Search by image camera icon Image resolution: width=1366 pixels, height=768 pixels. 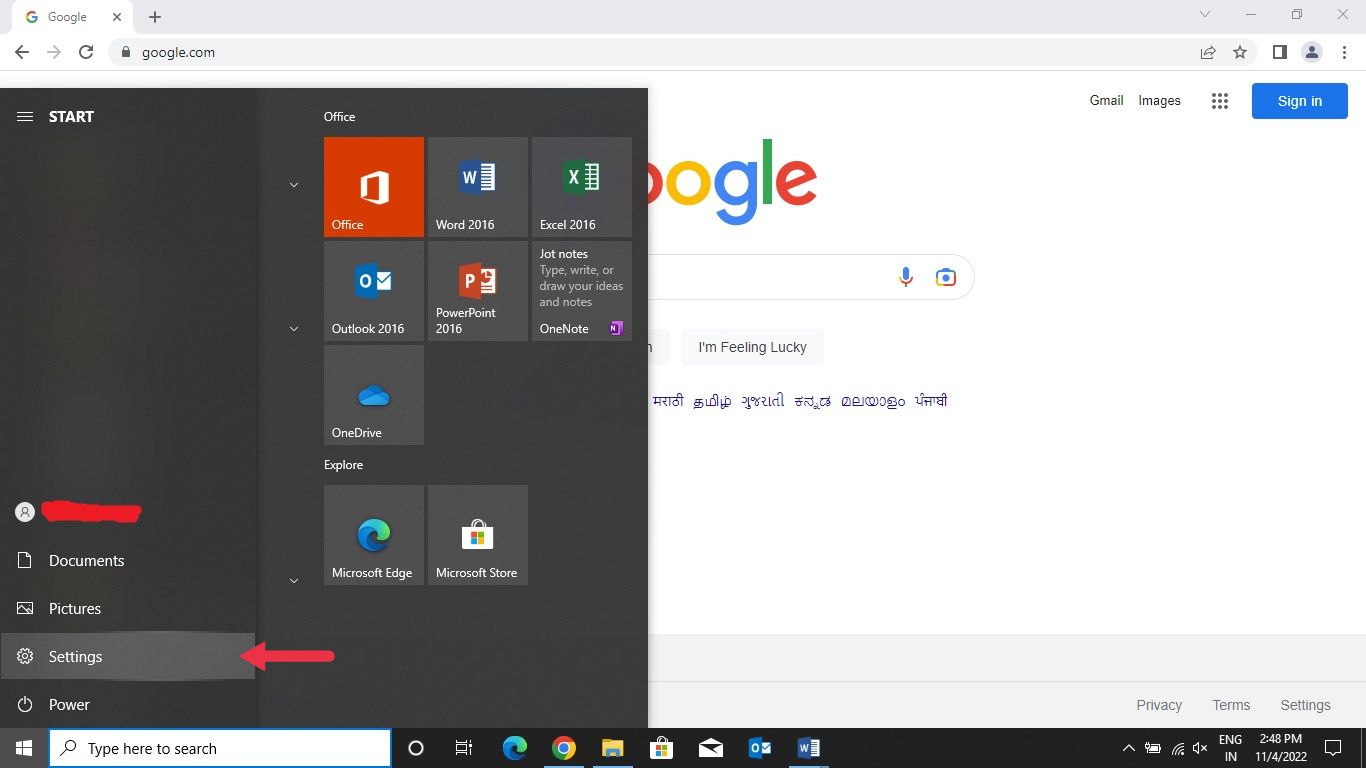tap(946, 277)
